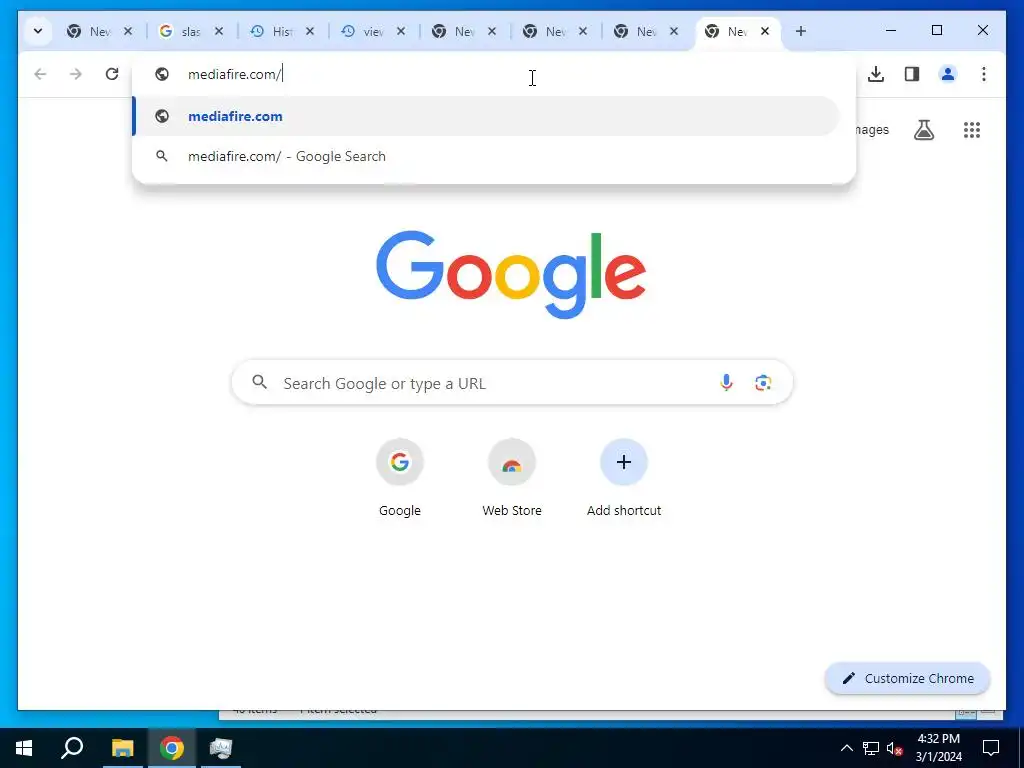Click the Customize Chrome button
1024x768 pixels.
coord(908,678)
